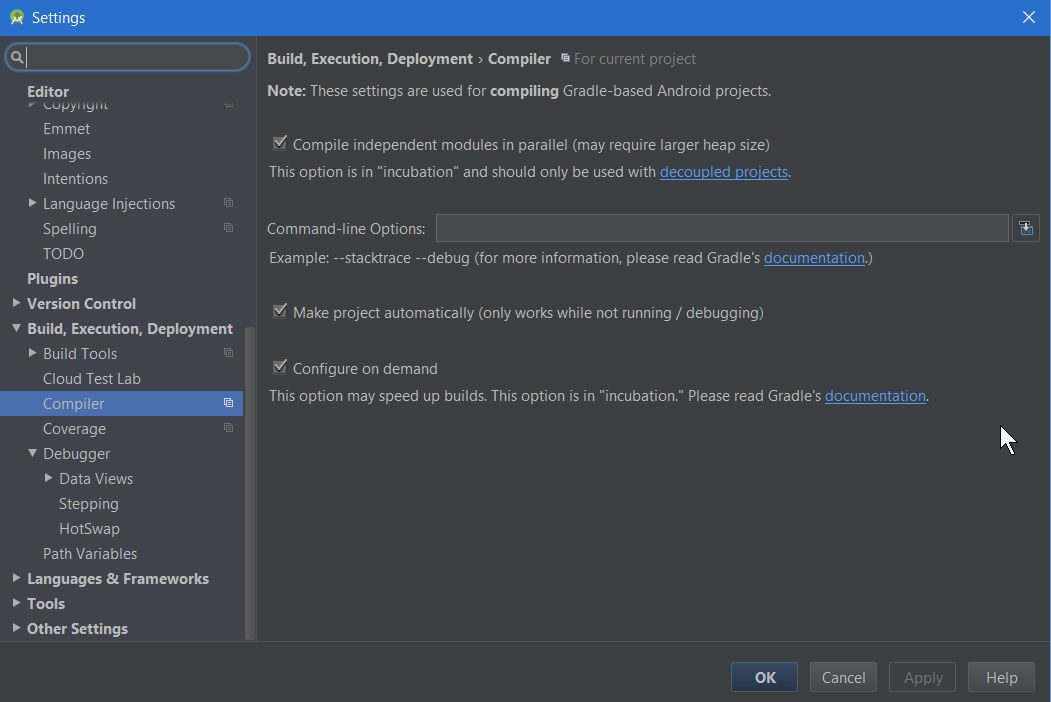
Task: Open Gradle documentation link under command-line options
Action: (814, 257)
